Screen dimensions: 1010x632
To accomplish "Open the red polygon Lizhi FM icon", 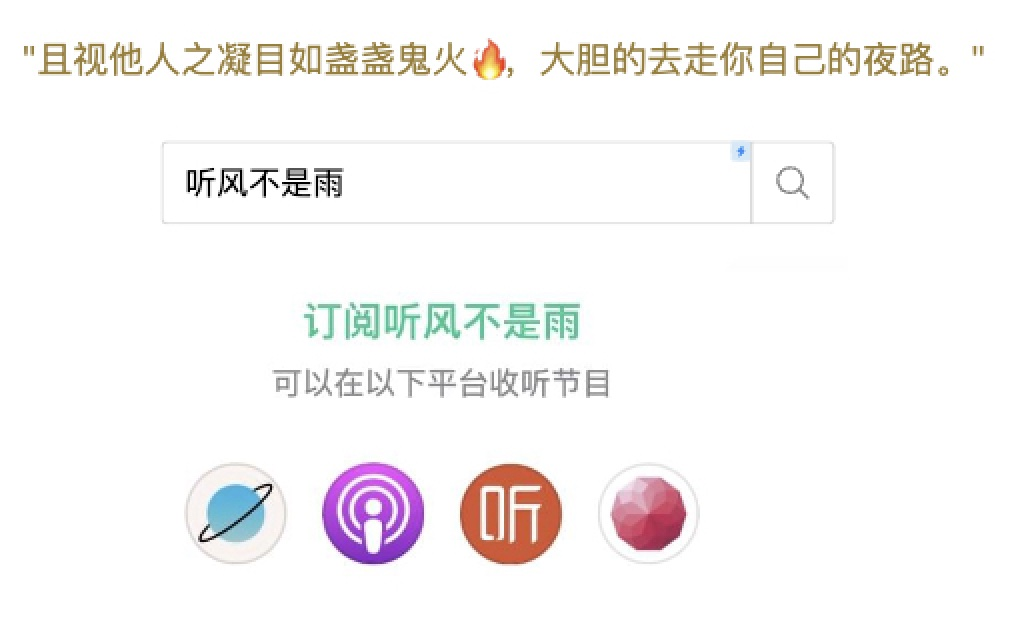I will coord(649,513).
